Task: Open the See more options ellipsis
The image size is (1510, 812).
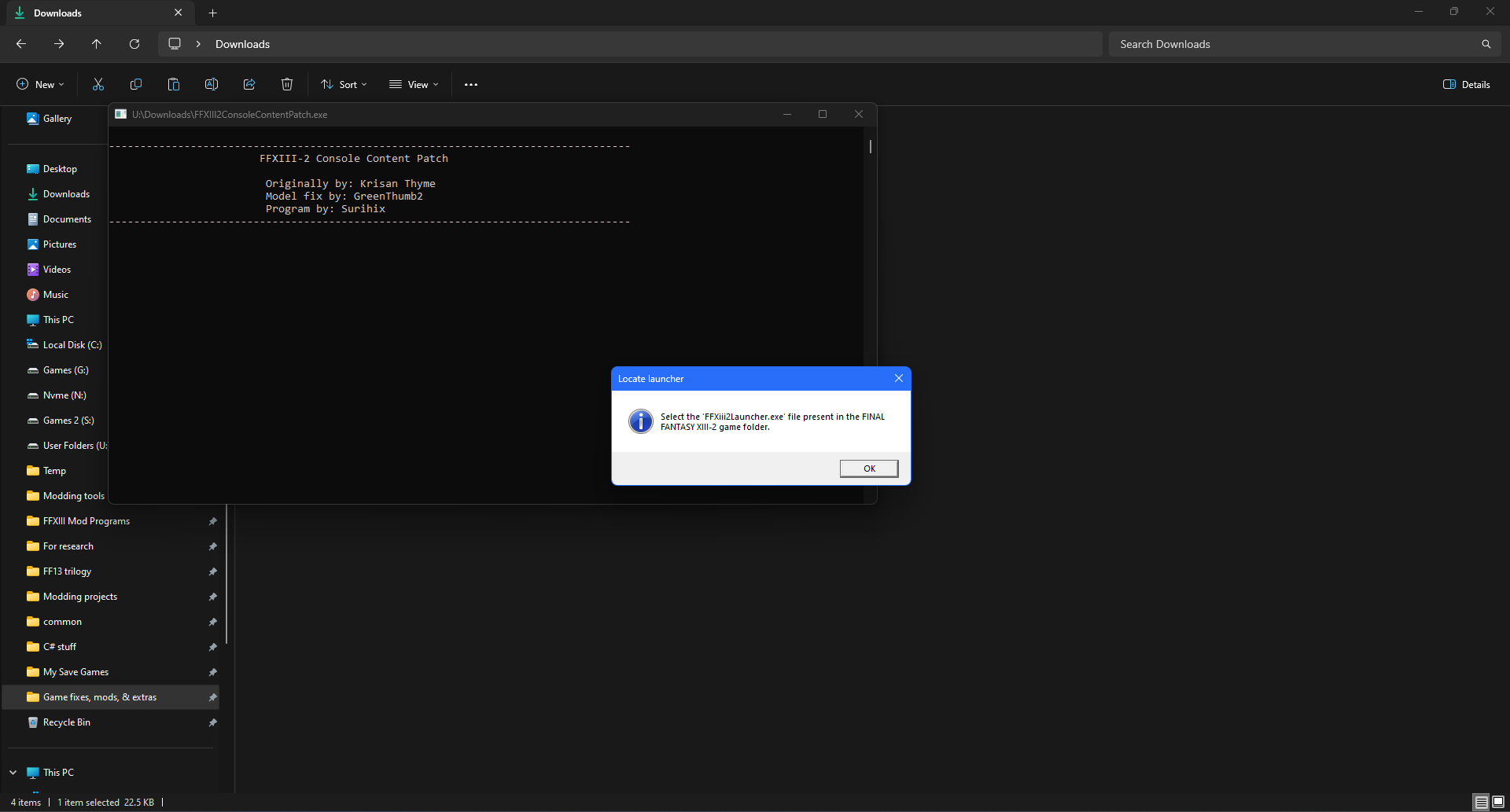Action: tap(471, 84)
